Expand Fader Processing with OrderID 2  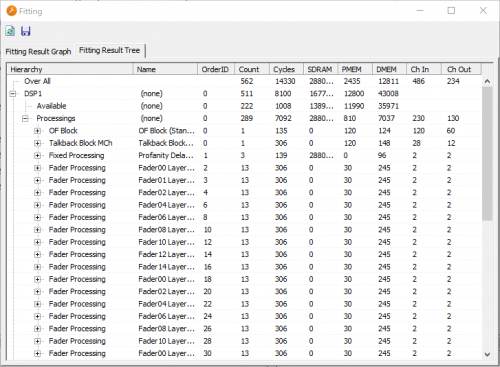37,168
